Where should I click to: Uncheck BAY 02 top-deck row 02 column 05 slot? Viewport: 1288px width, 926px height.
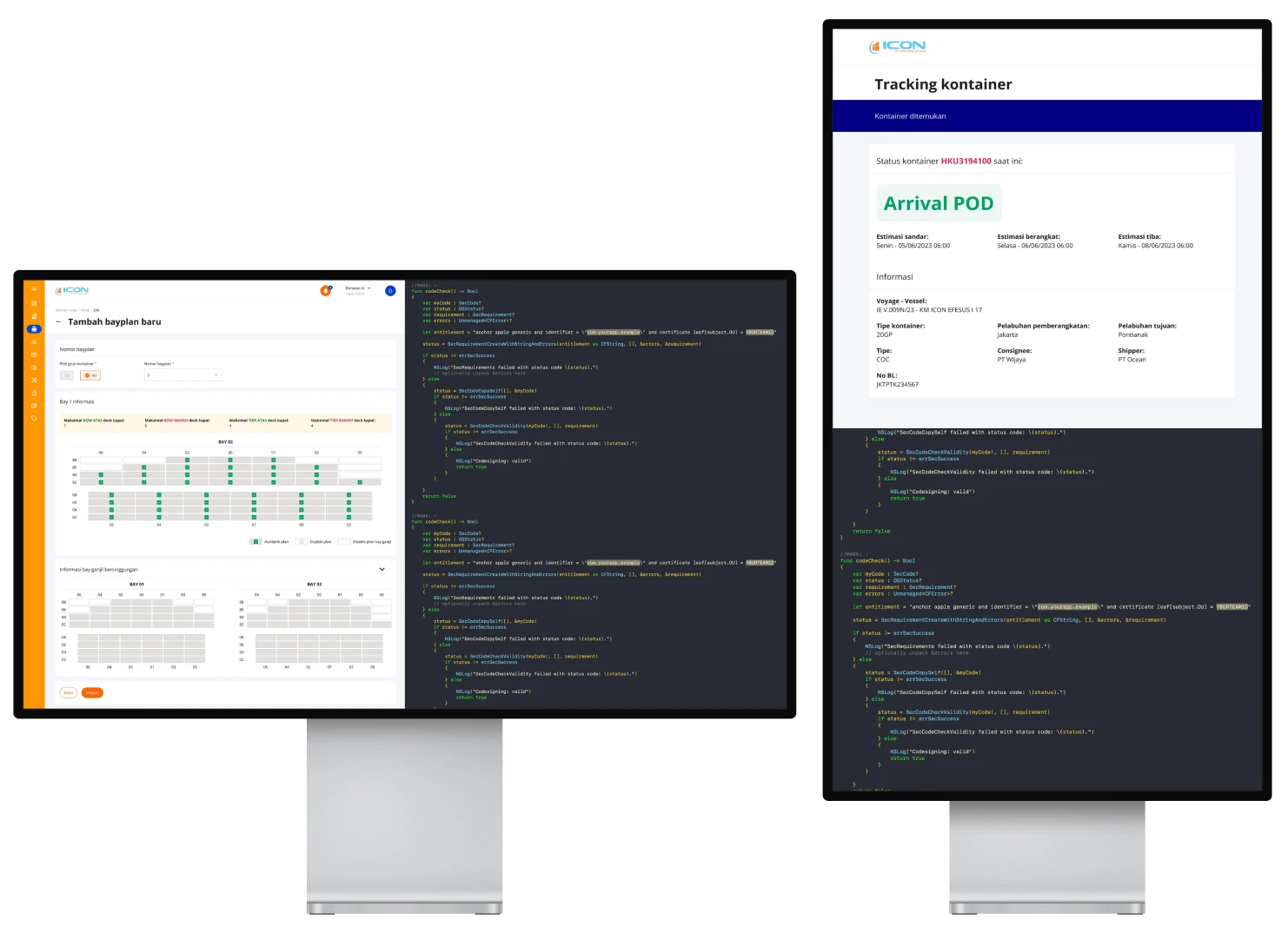coord(360,482)
